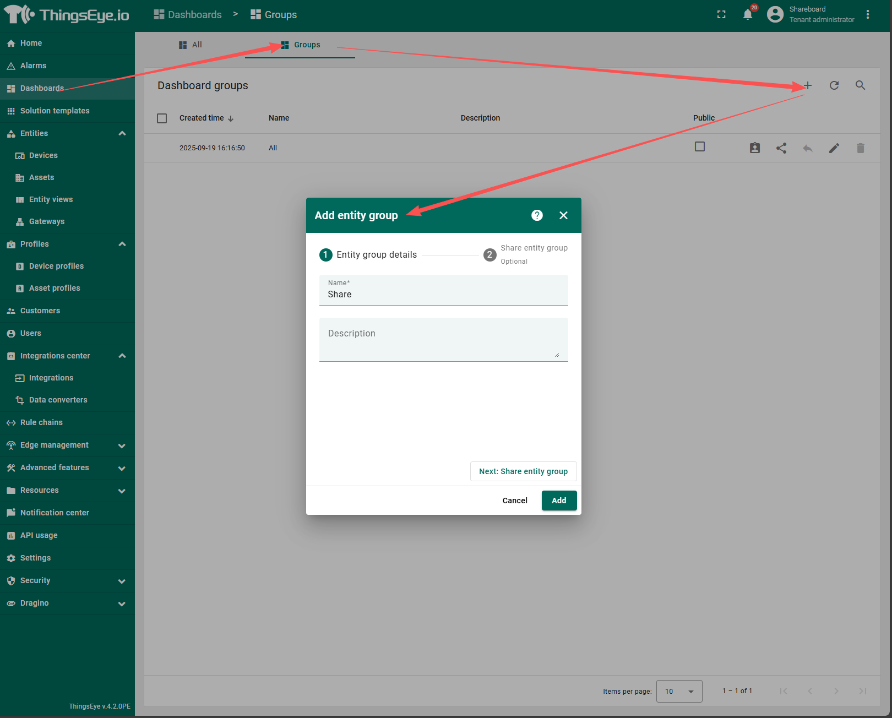Toggle the Public checkbox for All group

pyautogui.click(x=700, y=147)
